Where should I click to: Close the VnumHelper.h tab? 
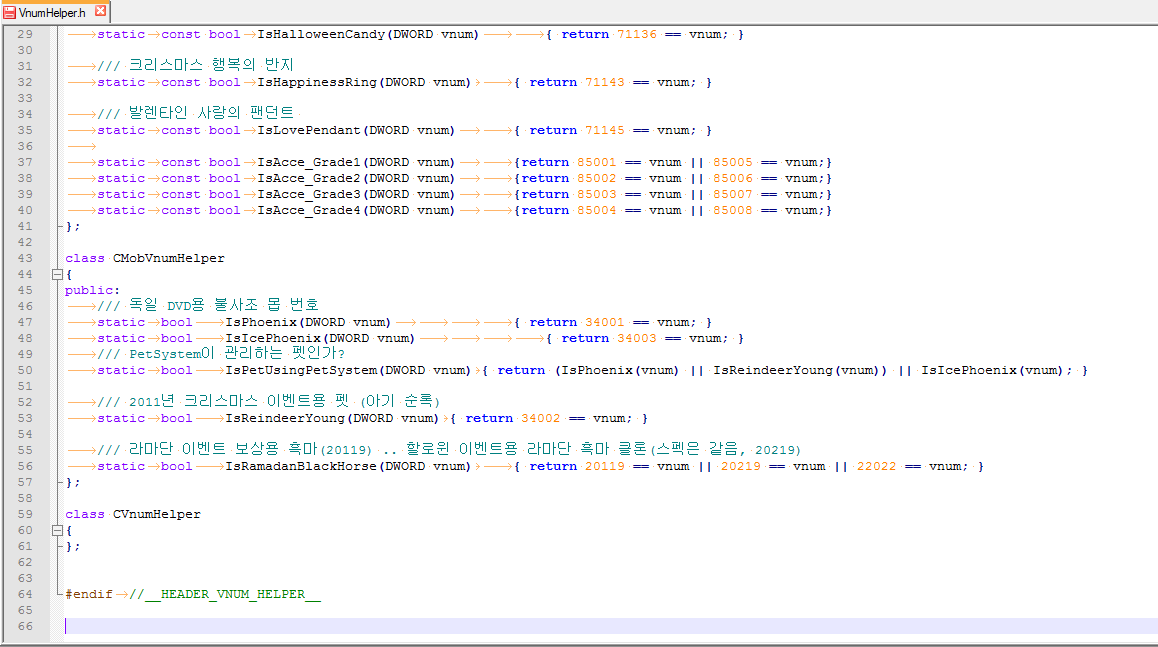100,11
